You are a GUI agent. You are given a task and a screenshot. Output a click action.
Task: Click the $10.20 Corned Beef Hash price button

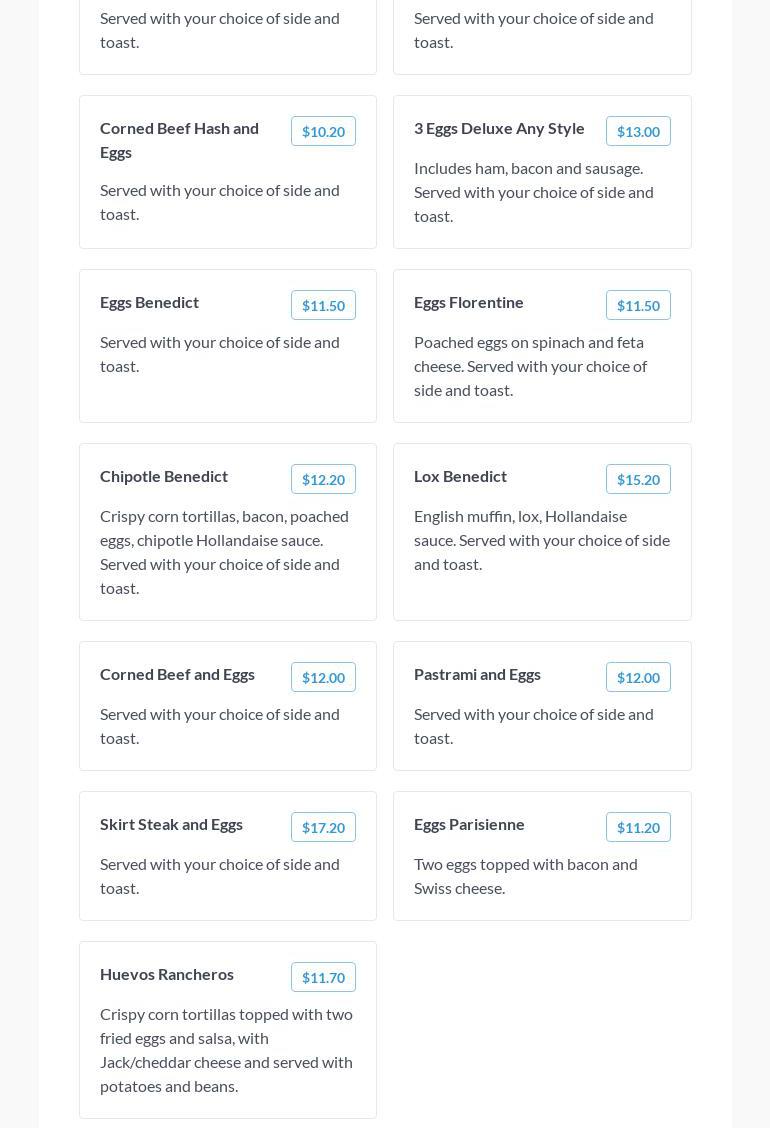tap(323, 131)
